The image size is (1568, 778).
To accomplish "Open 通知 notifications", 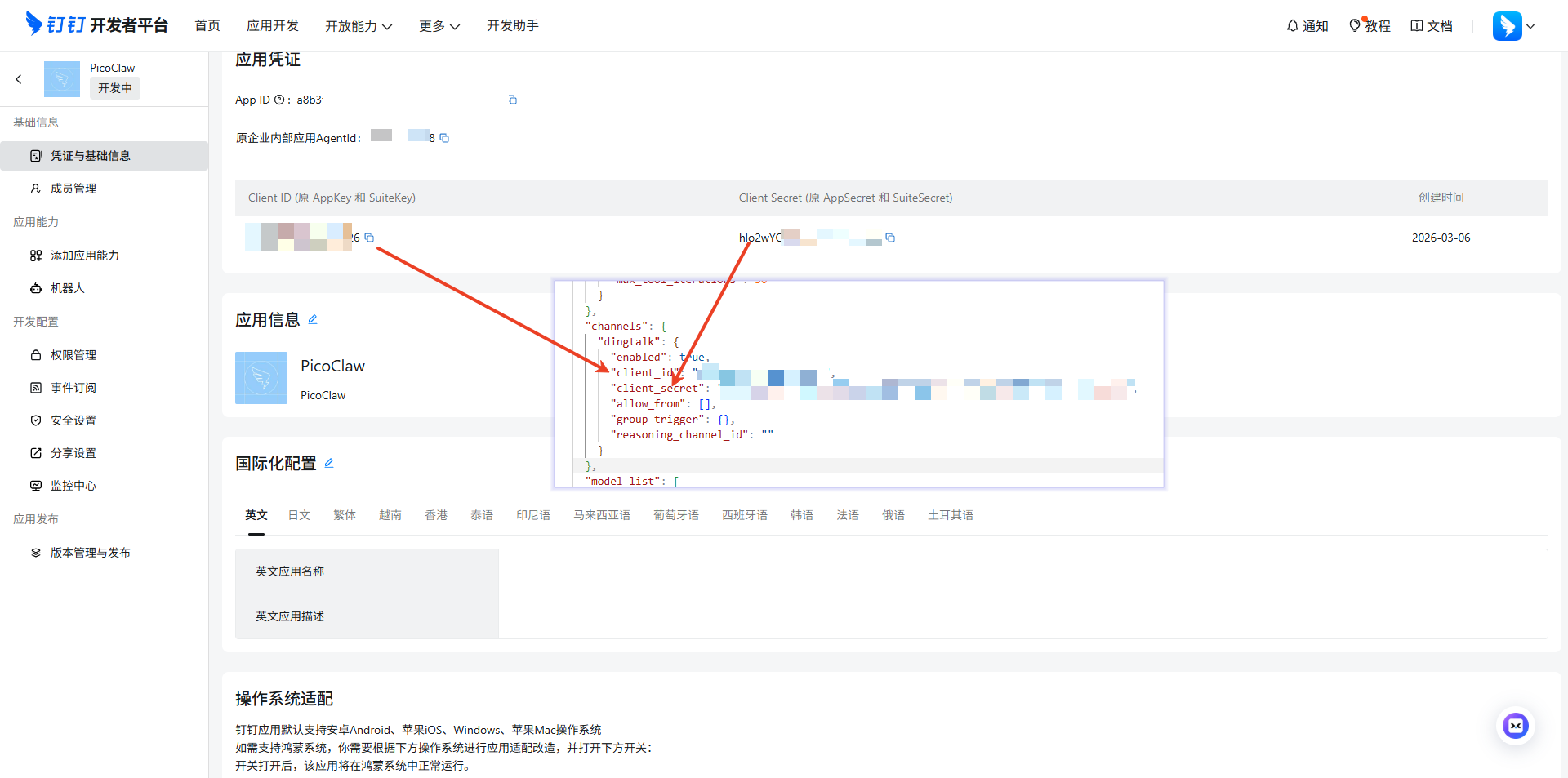I will pyautogui.click(x=1307, y=26).
